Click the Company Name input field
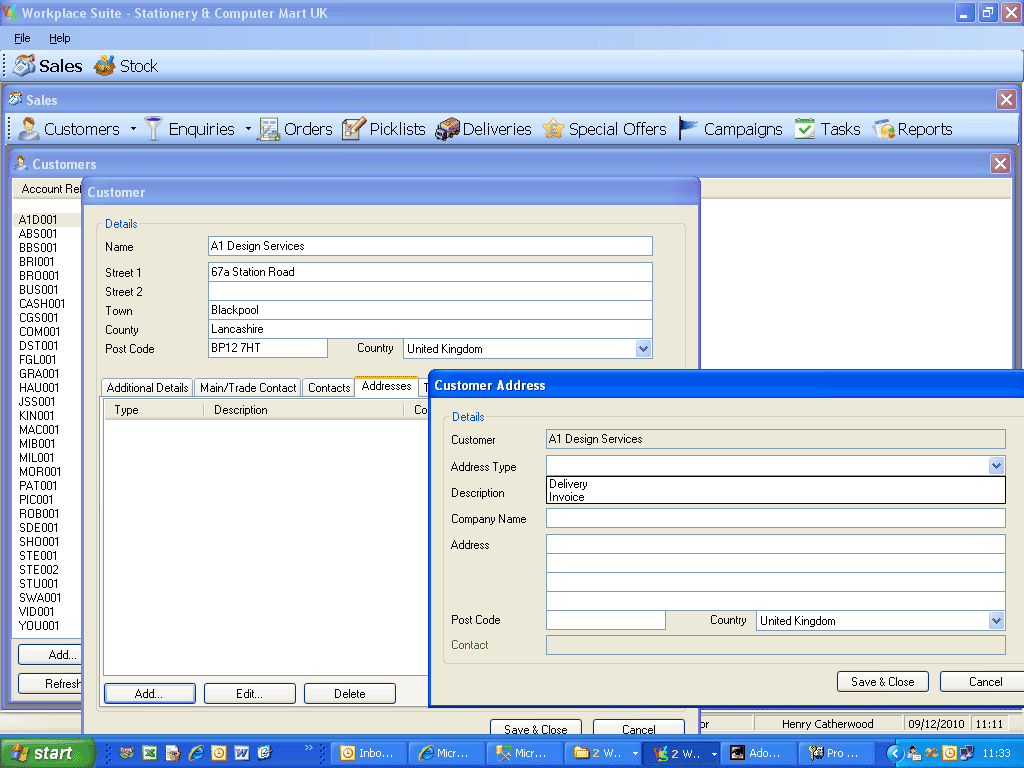Image resolution: width=1024 pixels, height=768 pixels. (x=775, y=519)
